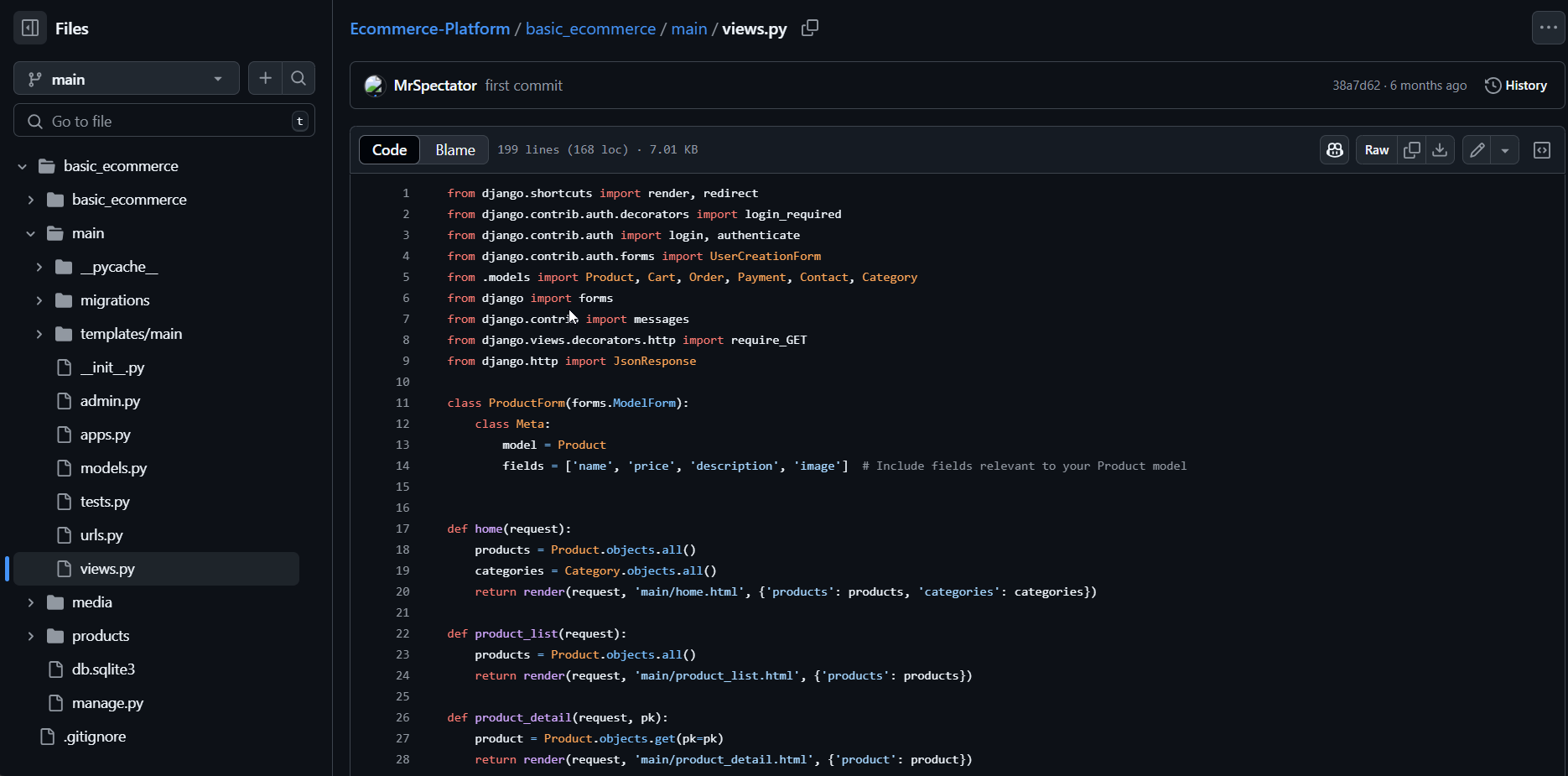
Task: Copy file path icon next to views.py
Action: [x=809, y=28]
